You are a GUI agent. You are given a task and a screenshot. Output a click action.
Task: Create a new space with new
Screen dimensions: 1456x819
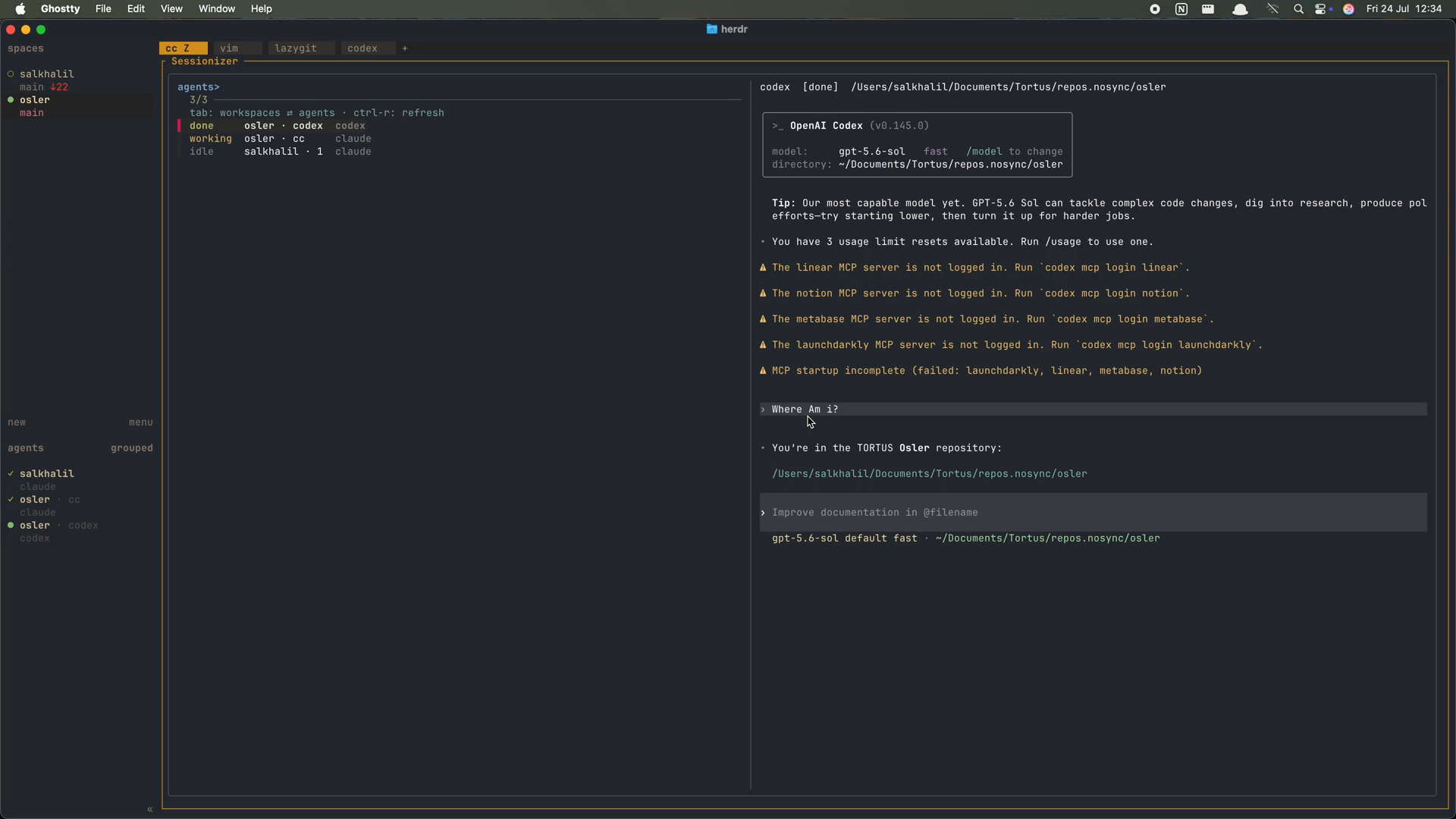point(17,422)
